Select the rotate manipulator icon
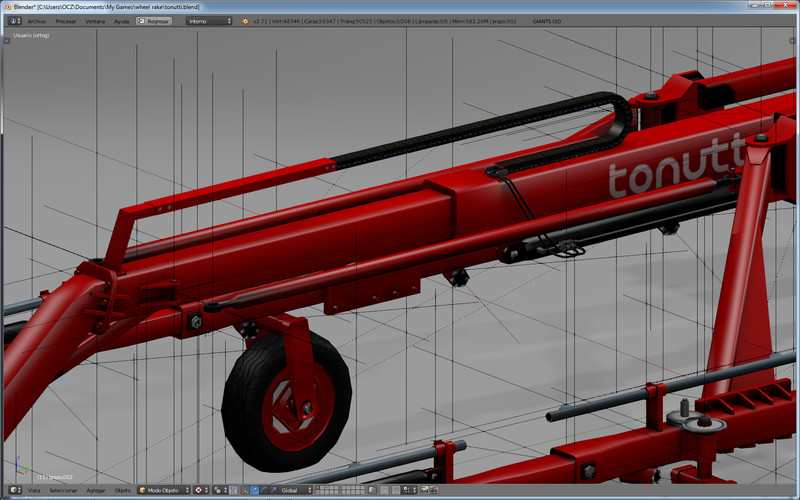Screen dimensions: 800x500 pos(262,490)
